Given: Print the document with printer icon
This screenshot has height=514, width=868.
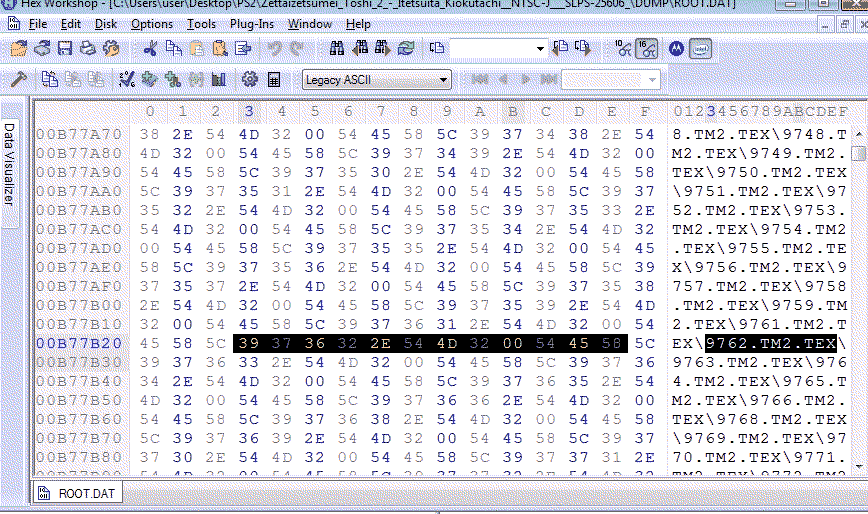Looking at the screenshot, I should (x=87, y=49).
